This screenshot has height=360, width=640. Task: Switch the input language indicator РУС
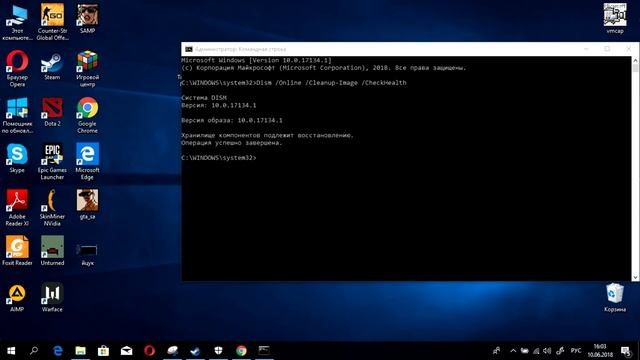tap(576, 351)
